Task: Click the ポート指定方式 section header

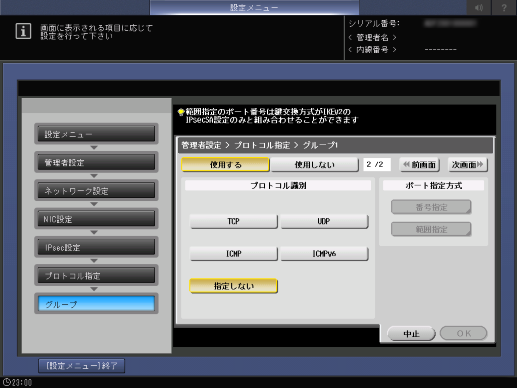Action: [x=433, y=186]
